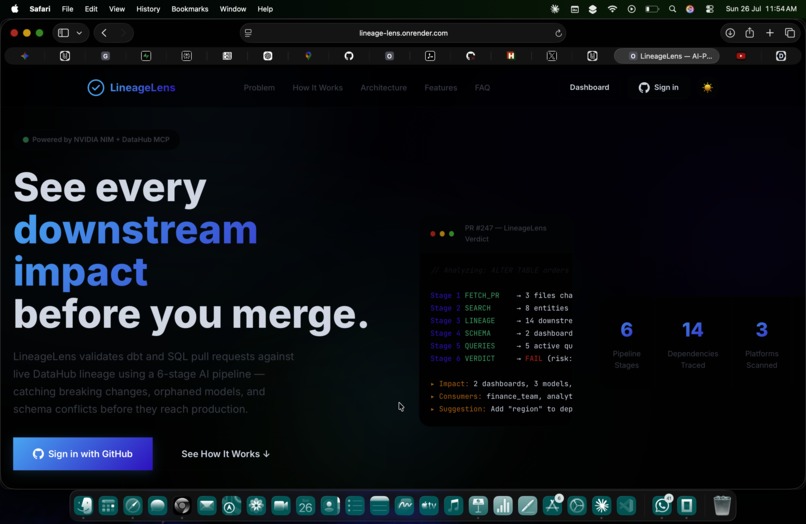Screen dimensions: 806x524
Task: Open the How It Works nav link
Action: coord(317,88)
